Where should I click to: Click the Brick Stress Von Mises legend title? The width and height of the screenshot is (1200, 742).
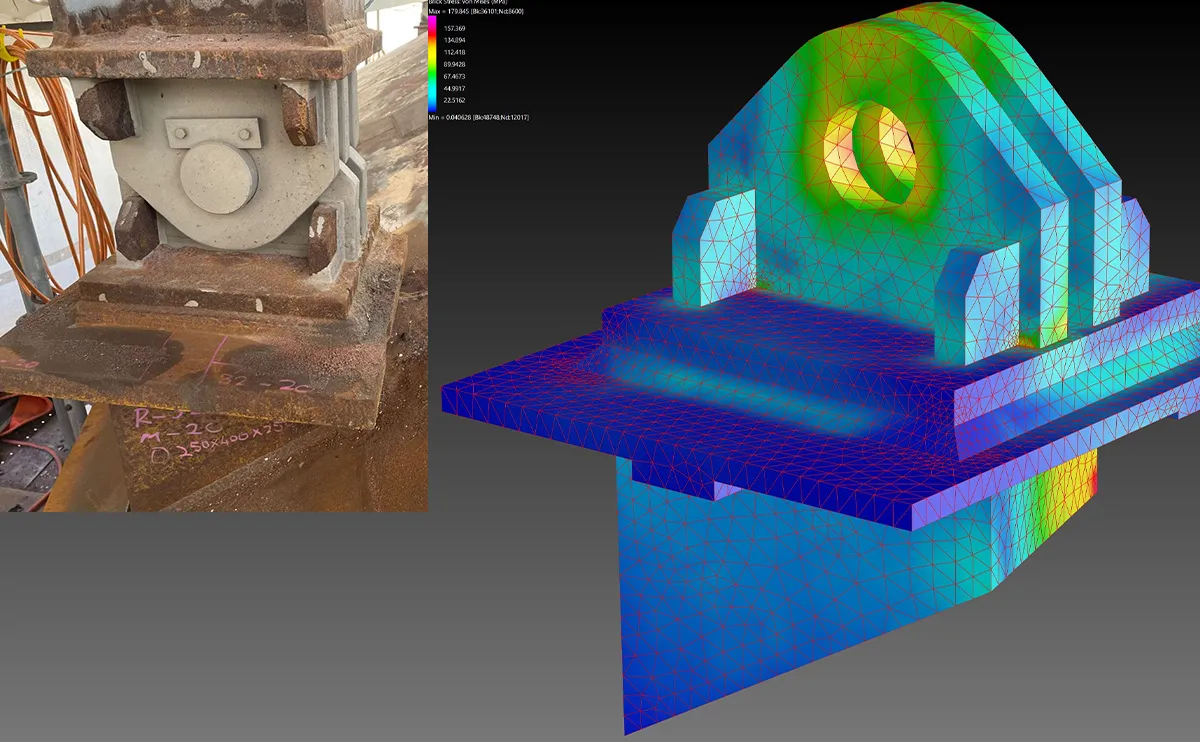[467, 2]
